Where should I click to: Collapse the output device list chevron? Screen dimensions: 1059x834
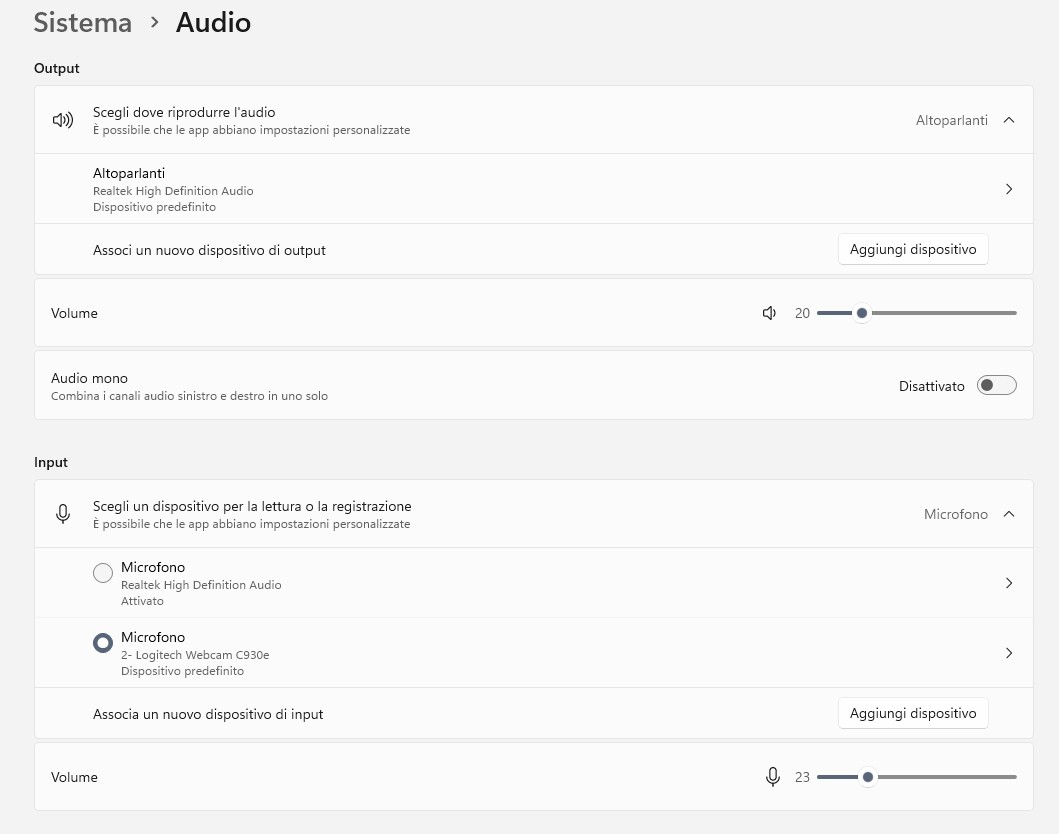tap(1009, 120)
